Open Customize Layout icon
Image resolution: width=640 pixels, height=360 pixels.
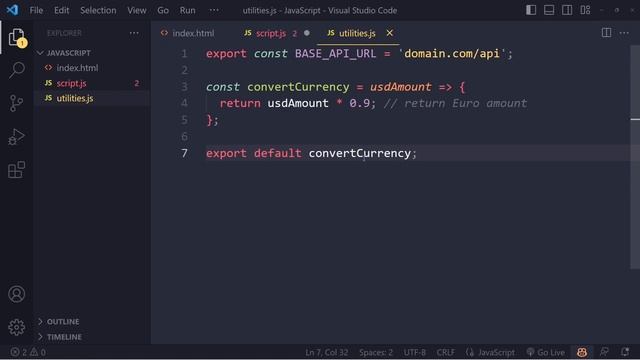point(585,10)
